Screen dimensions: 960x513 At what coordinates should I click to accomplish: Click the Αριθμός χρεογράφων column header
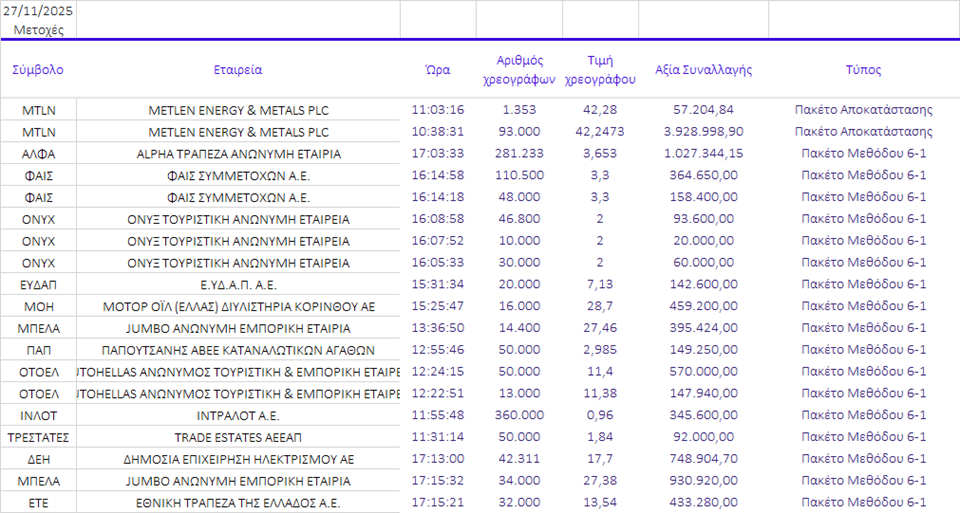[519, 70]
